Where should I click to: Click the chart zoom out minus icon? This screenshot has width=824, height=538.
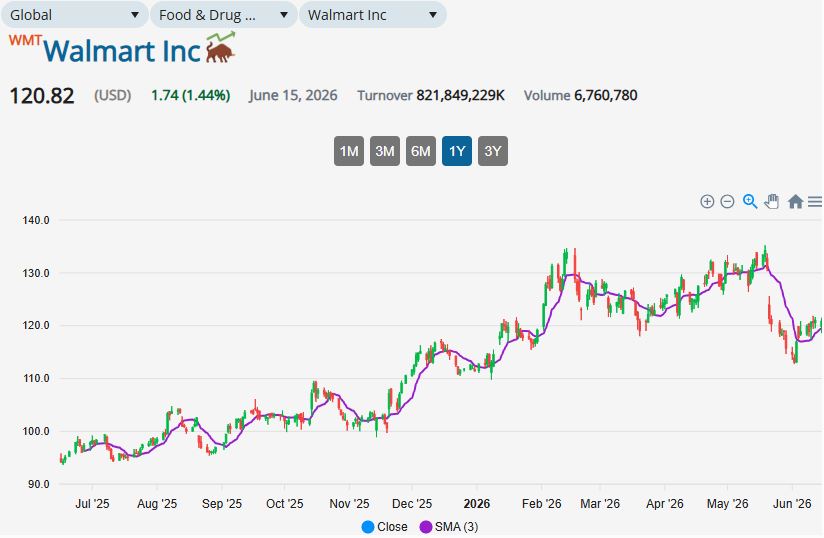[x=727, y=202]
